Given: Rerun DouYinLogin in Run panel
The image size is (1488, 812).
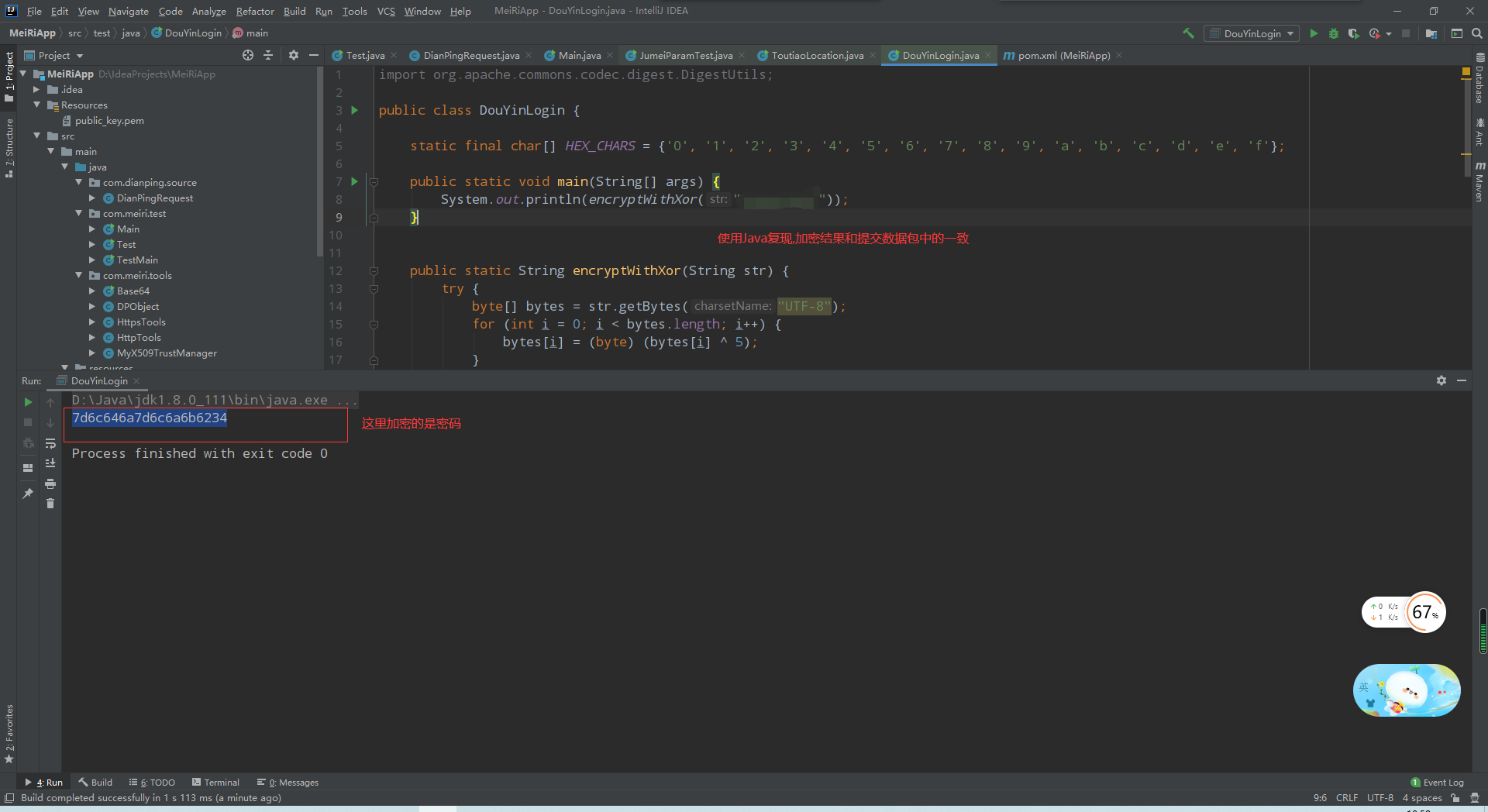Looking at the screenshot, I should [x=28, y=402].
